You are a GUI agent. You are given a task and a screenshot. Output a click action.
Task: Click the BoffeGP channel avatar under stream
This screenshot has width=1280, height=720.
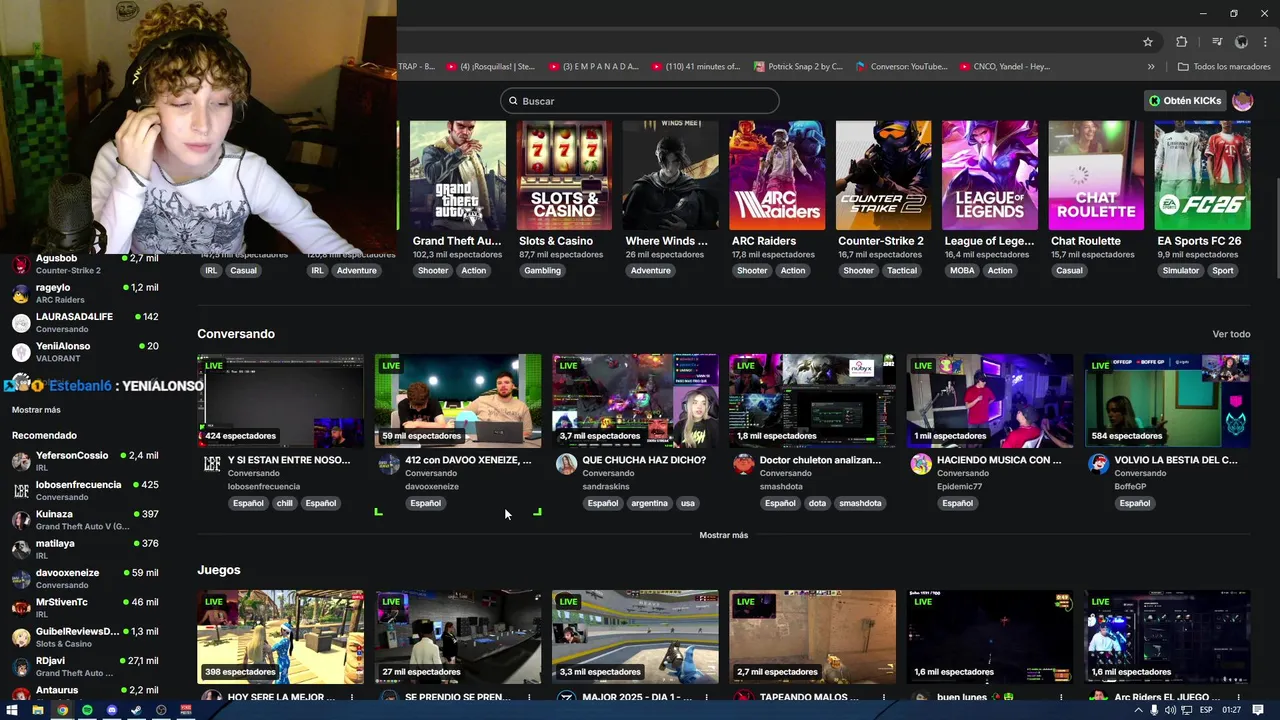[x=1098, y=464]
